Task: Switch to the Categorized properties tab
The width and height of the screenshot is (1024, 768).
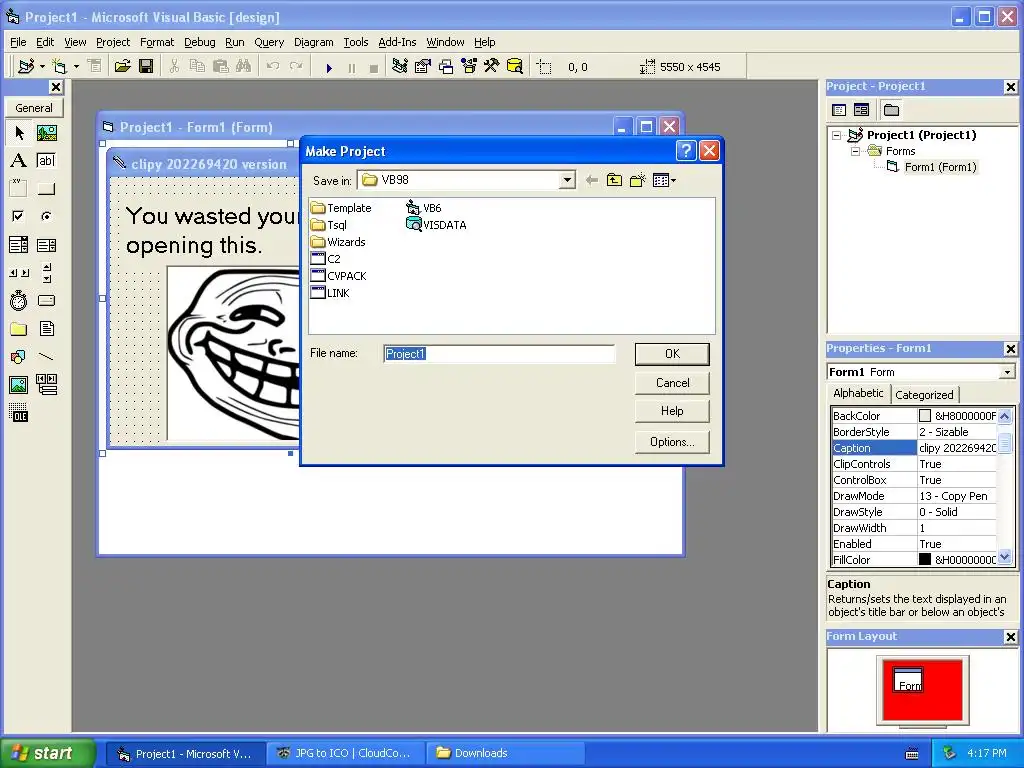Action: 924,394
